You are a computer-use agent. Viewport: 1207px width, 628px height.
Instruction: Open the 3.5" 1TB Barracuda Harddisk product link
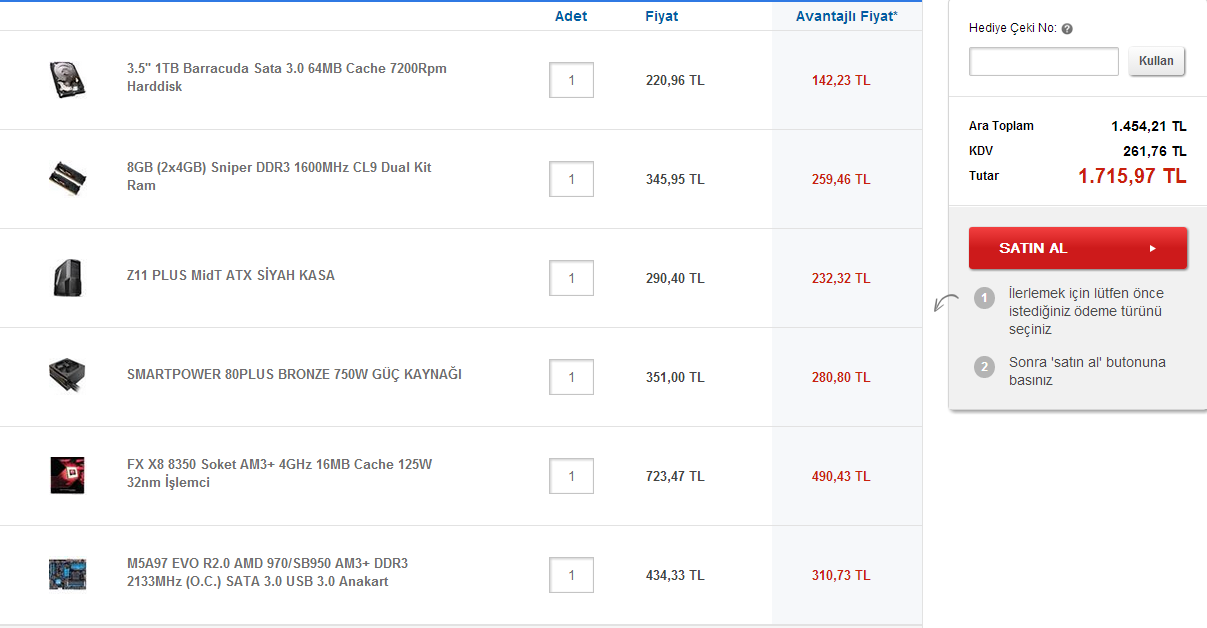[x=287, y=78]
